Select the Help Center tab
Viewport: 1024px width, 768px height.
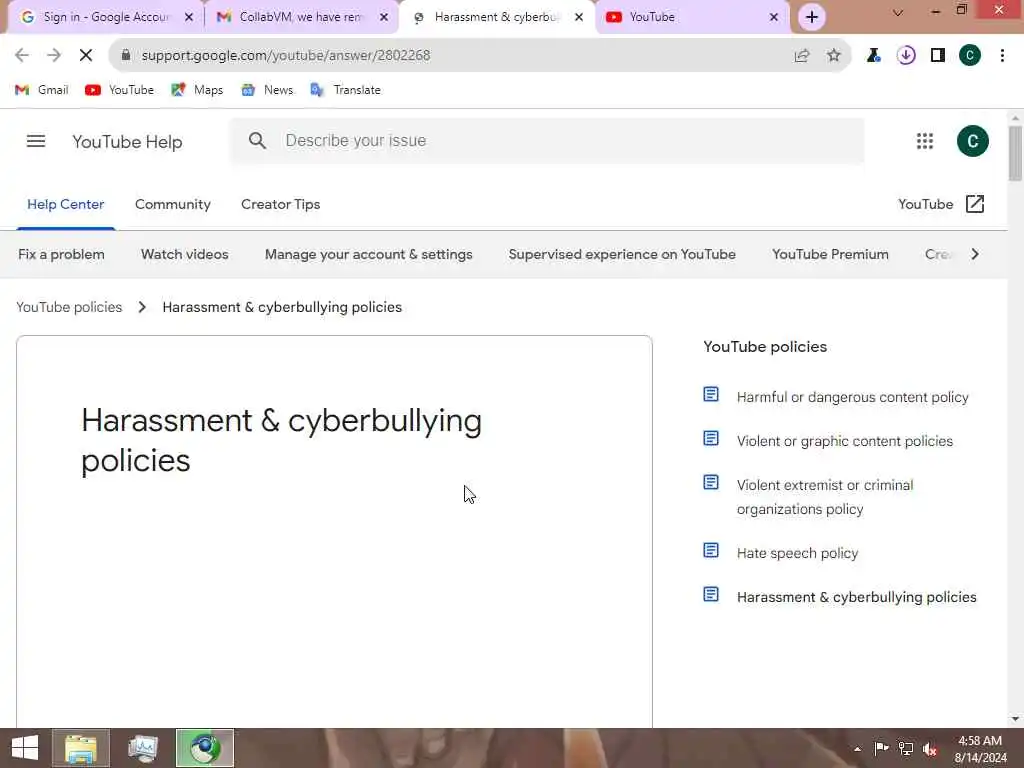pyautogui.click(x=65, y=204)
